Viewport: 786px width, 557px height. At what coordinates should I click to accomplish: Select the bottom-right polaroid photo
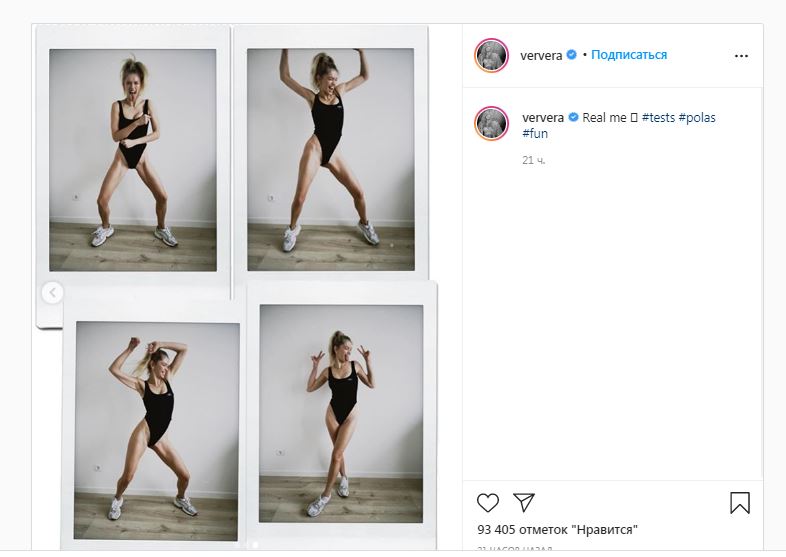point(341,412)
